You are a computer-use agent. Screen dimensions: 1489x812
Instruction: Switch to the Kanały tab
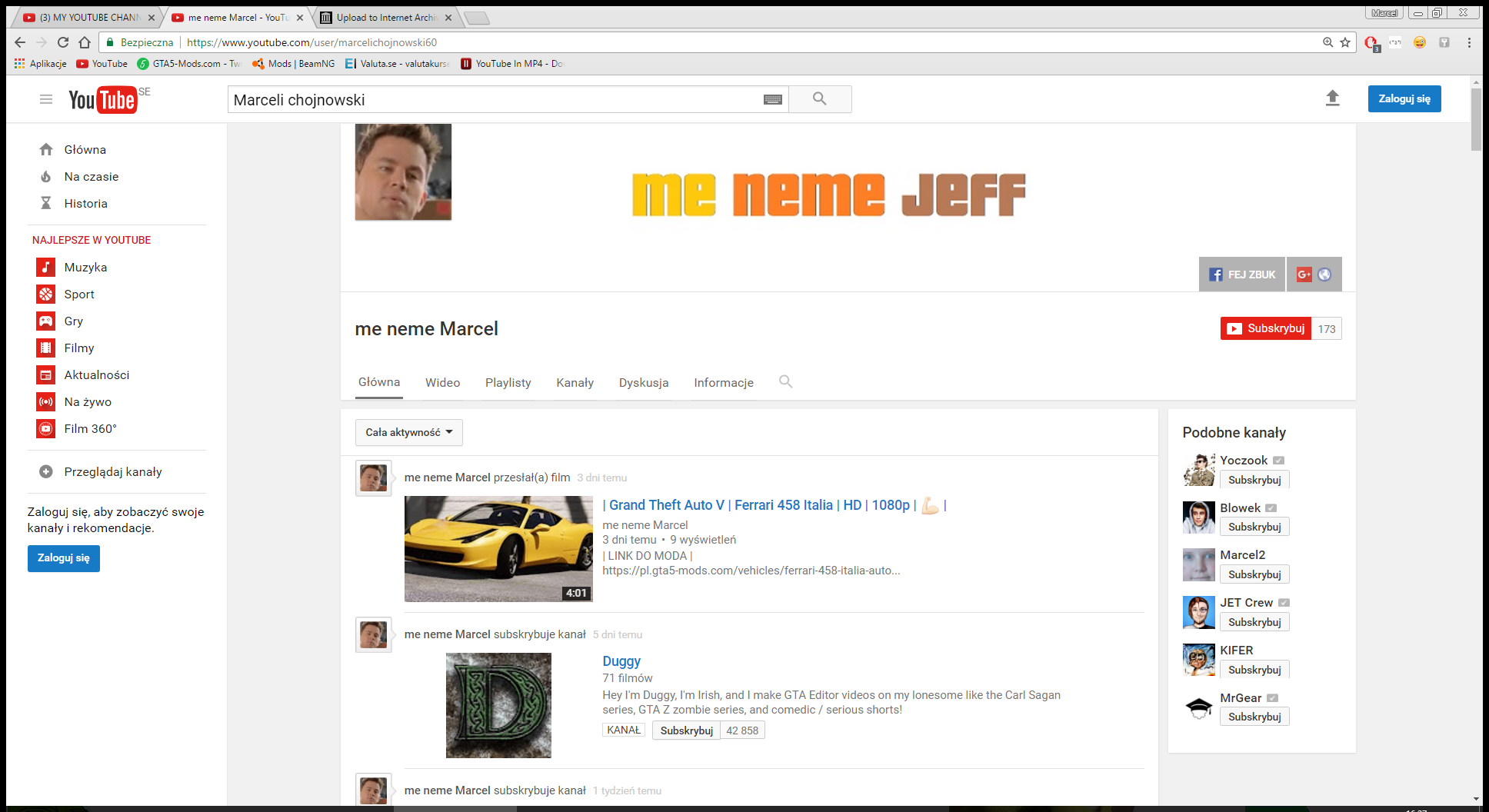pos(575,383)
